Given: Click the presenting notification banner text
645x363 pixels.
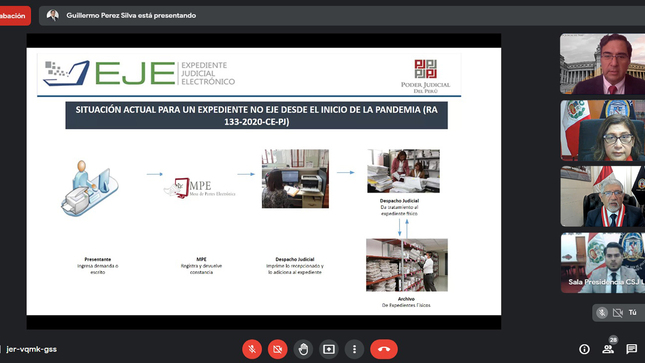Looking at the screenshot, I should pyautogui.click(x=131, y=16).
